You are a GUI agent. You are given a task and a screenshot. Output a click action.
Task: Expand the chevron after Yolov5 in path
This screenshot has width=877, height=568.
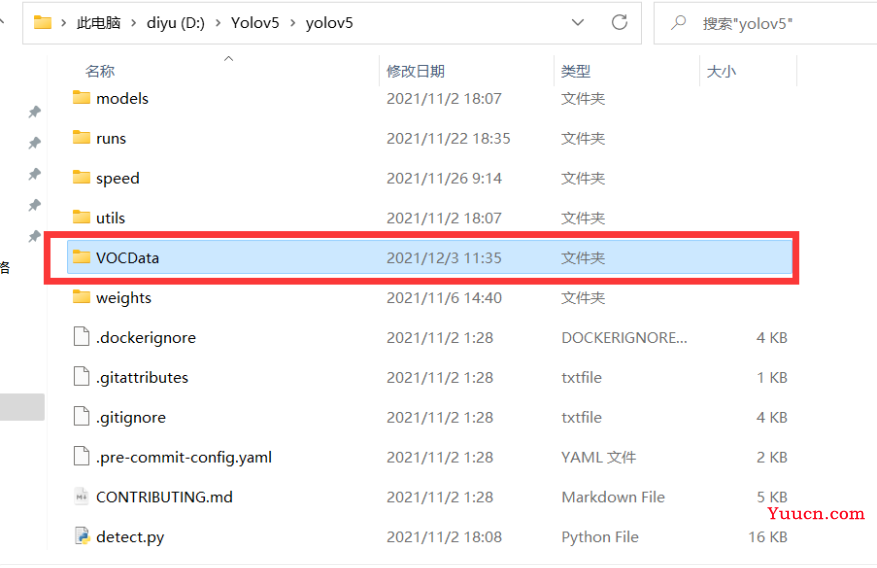point(293,23)
